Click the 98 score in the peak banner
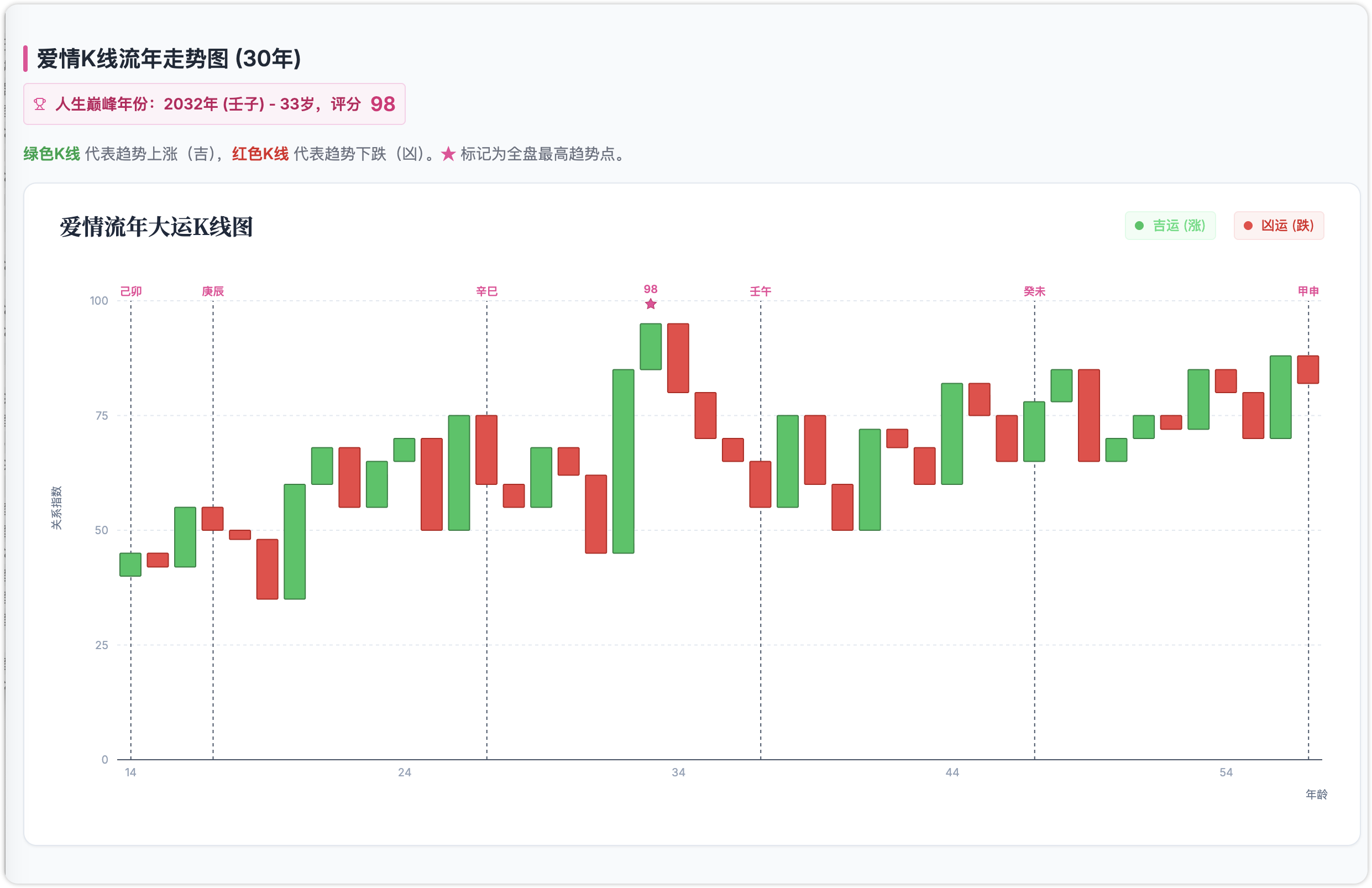 tap(383, 105)
